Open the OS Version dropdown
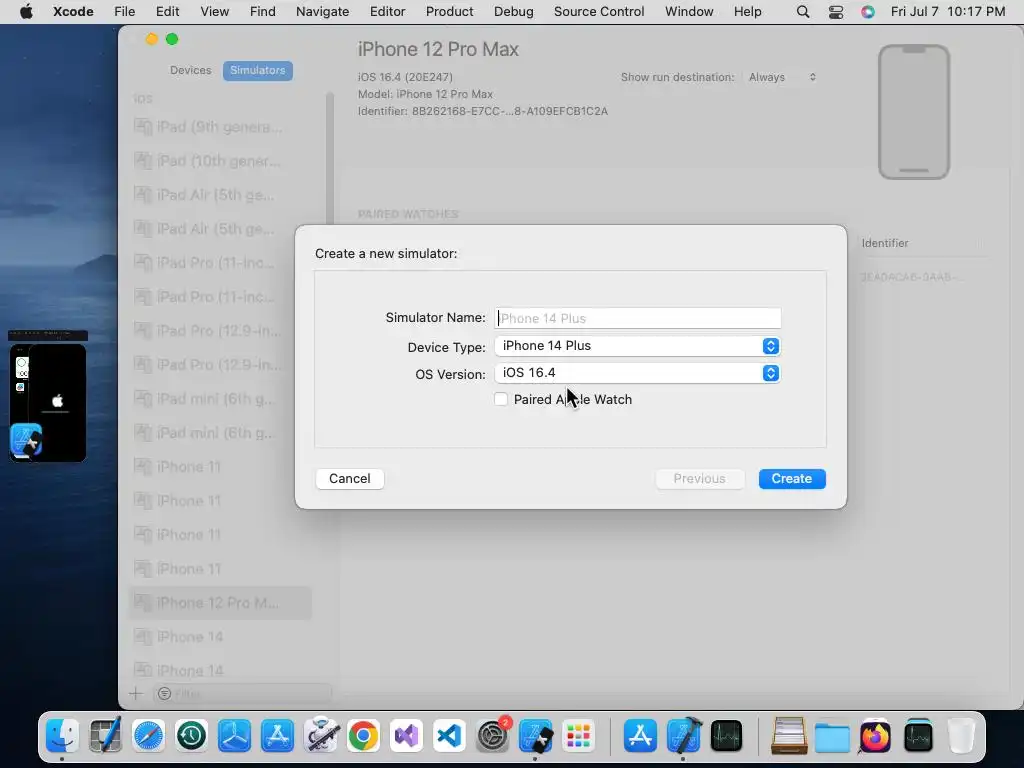Image resolution: width=1024 pixels, height=768 pixels. 637,373
